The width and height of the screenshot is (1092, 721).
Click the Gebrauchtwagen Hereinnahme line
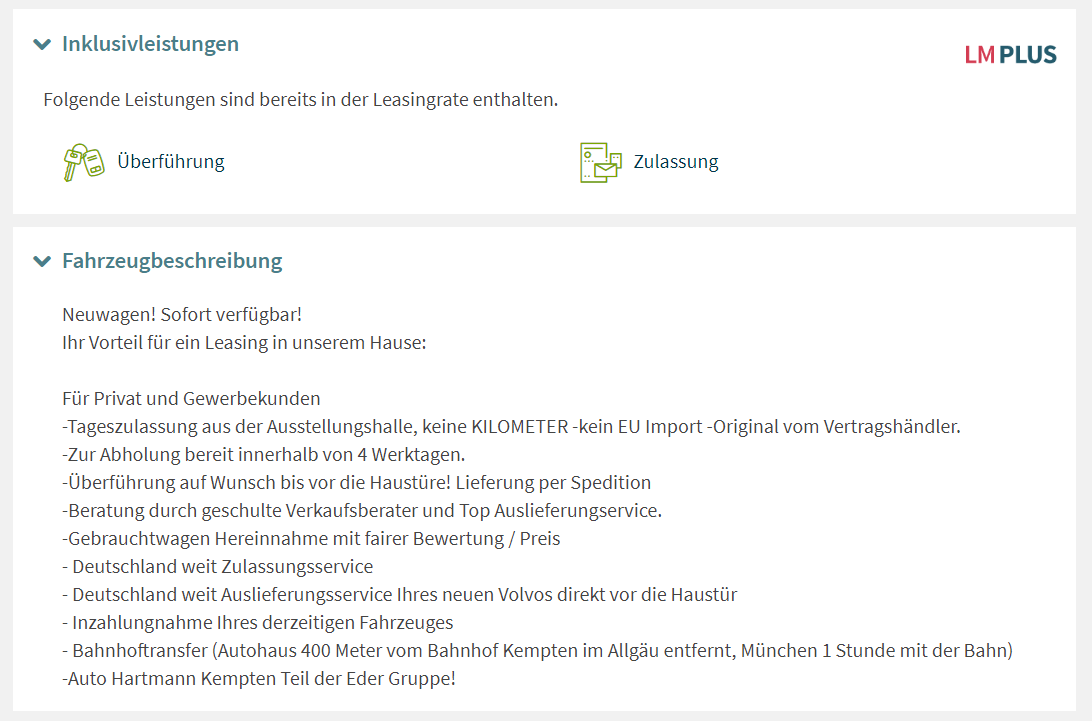[311, 538]
